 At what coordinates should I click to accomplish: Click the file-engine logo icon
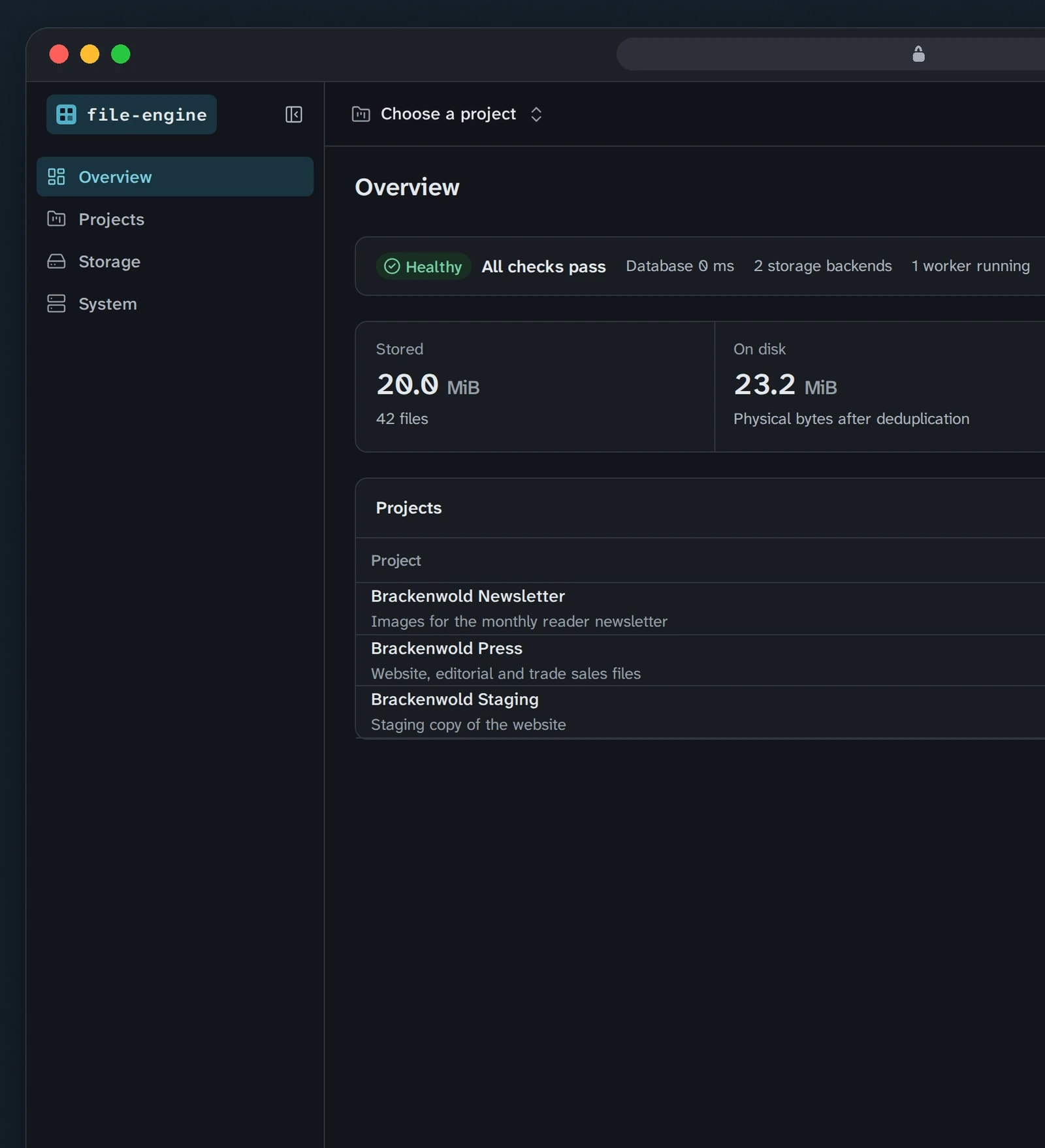tap(66, 114)
